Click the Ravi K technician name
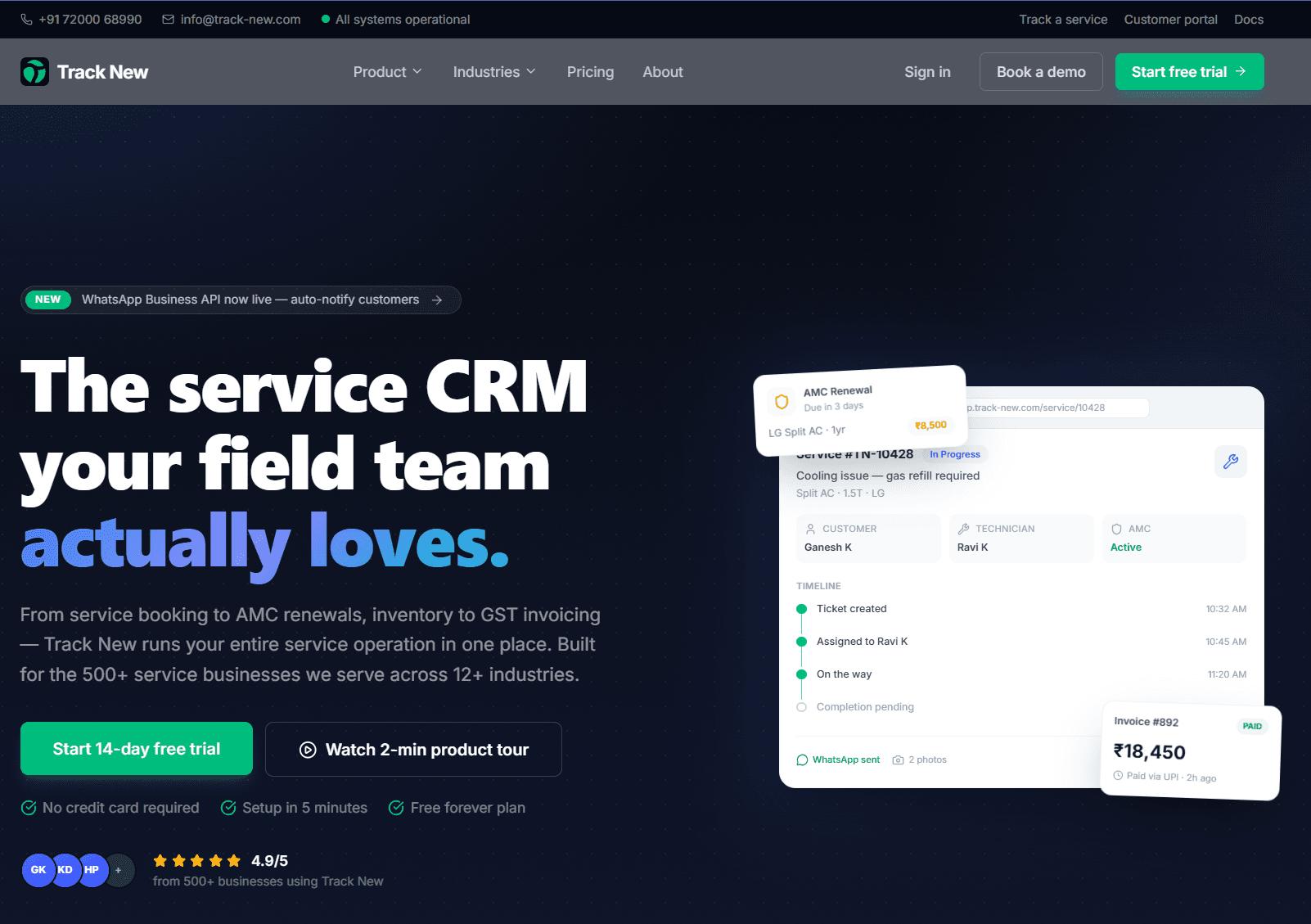This screenshot has height=924, width=1311. tap(973, 548)
